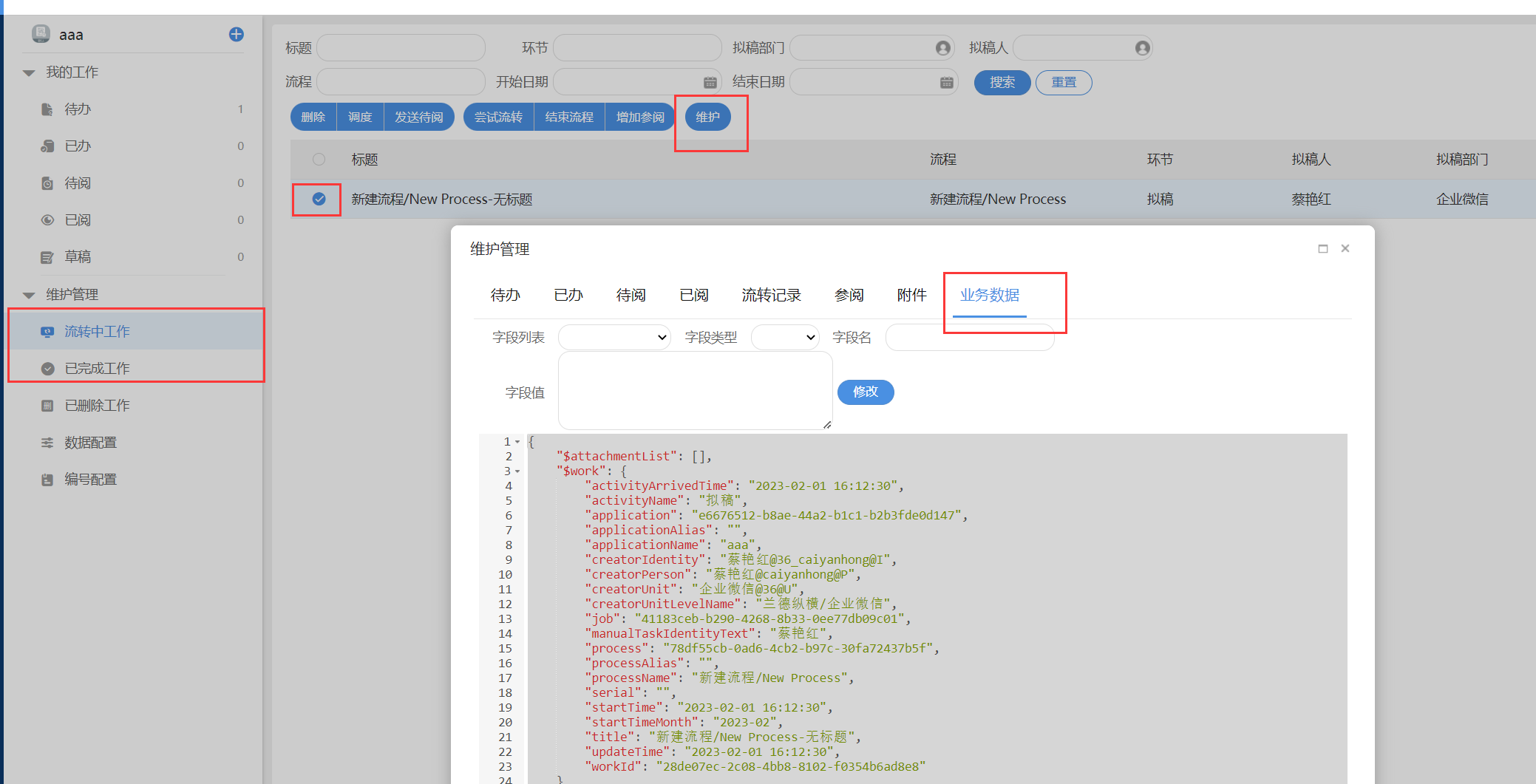Switch to the 流转记录 tab
Screen dimensions: 1536x784
pos(771,295)
